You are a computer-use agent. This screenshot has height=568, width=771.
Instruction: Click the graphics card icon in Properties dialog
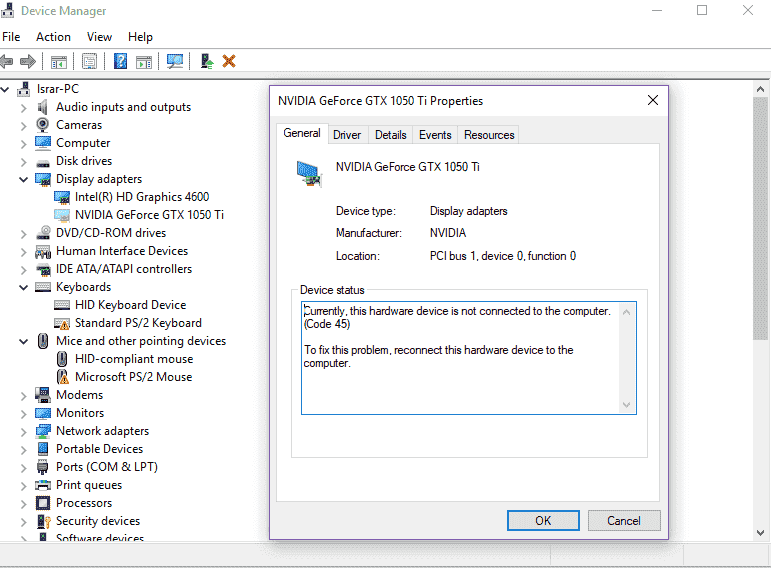tap(309, 174)
